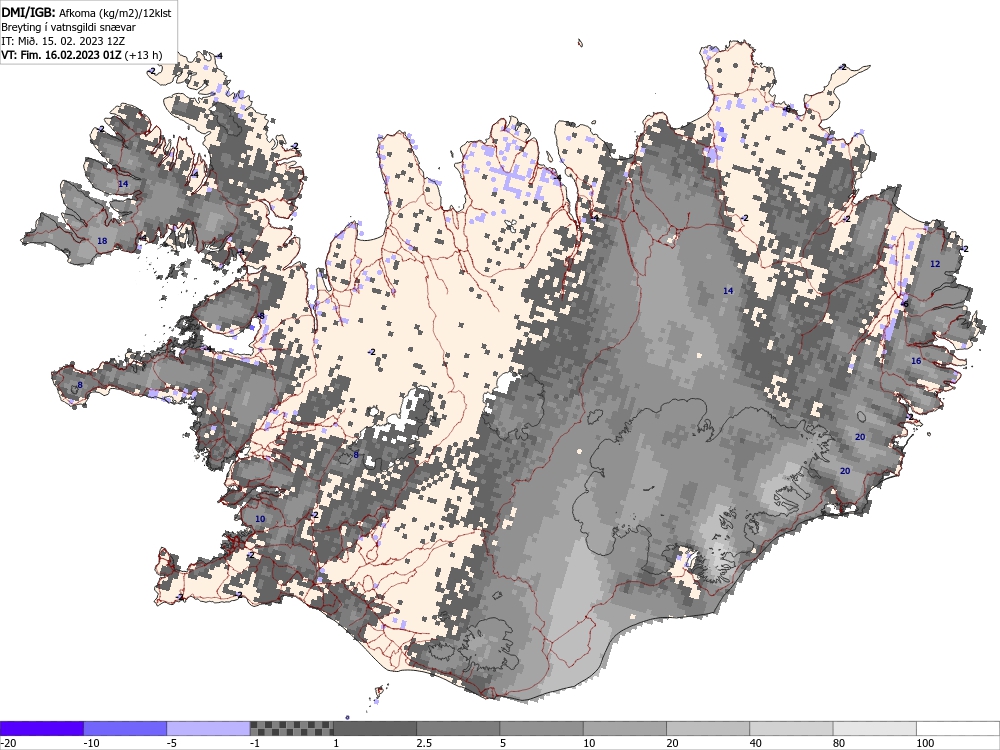The image size is (1000, 750).
Task: Click the '40' legend tick label
Action: (756, 743)
